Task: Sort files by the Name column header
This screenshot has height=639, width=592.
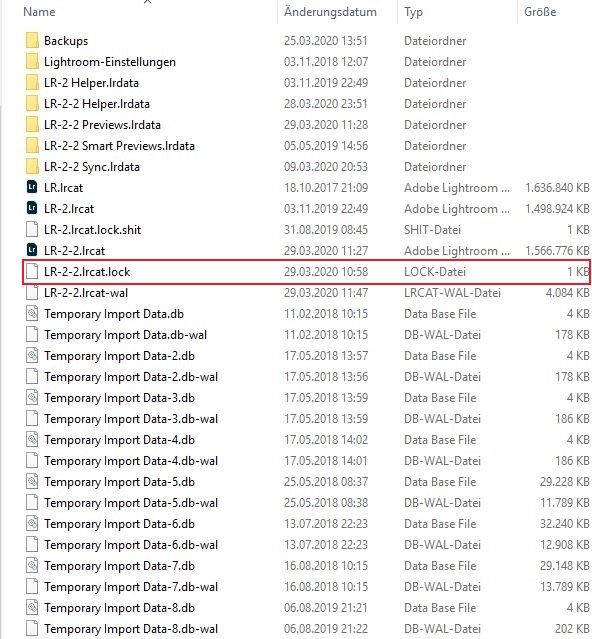Action: point(39,11)
